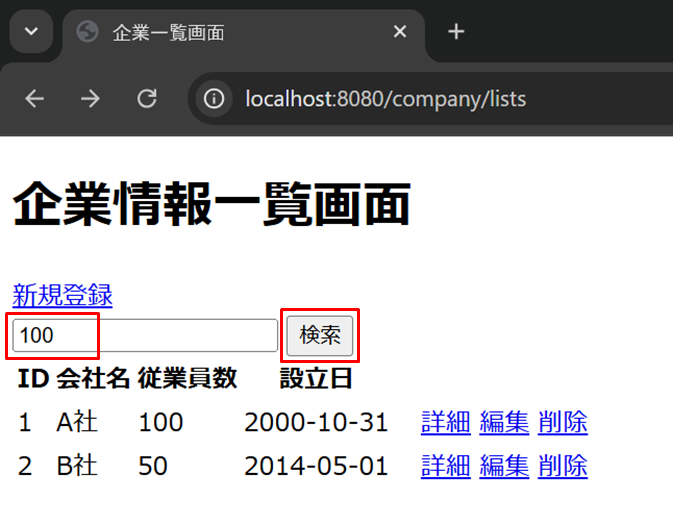The width and height of the screenshot is (673, 525).
Task: Reload the current page
Action: coord(147,99)
